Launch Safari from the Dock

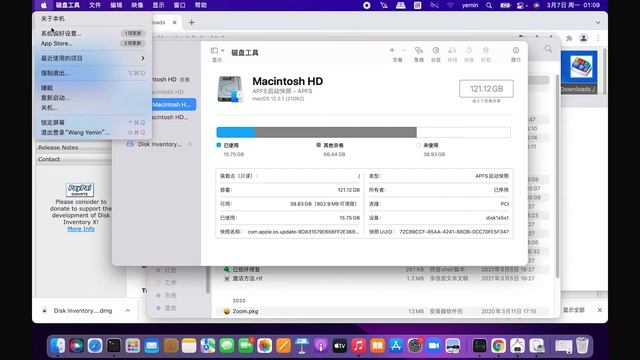[95, 346]
